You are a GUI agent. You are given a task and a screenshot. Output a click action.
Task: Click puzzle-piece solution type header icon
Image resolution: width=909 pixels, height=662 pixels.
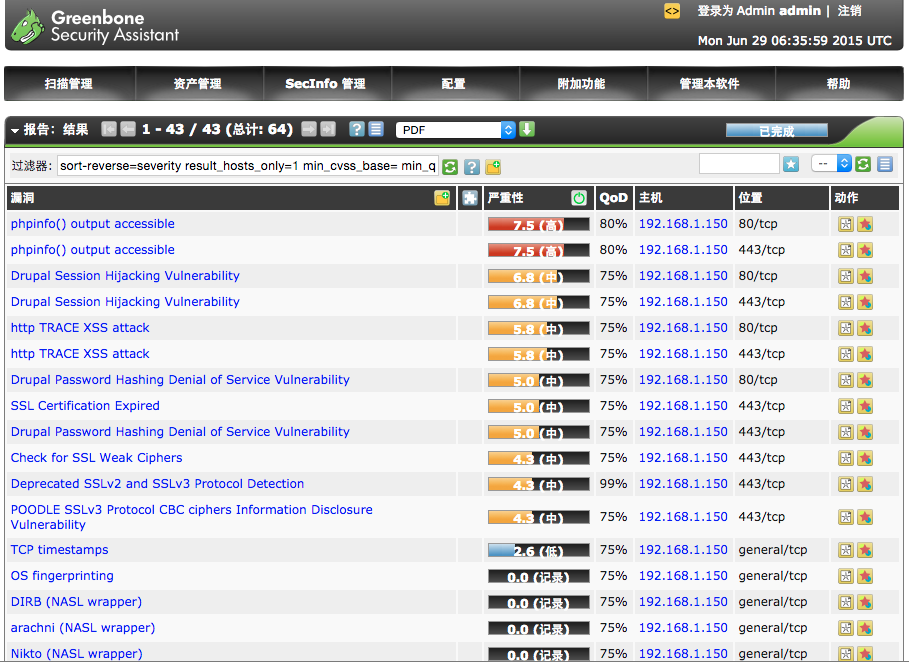click(470, 198)
